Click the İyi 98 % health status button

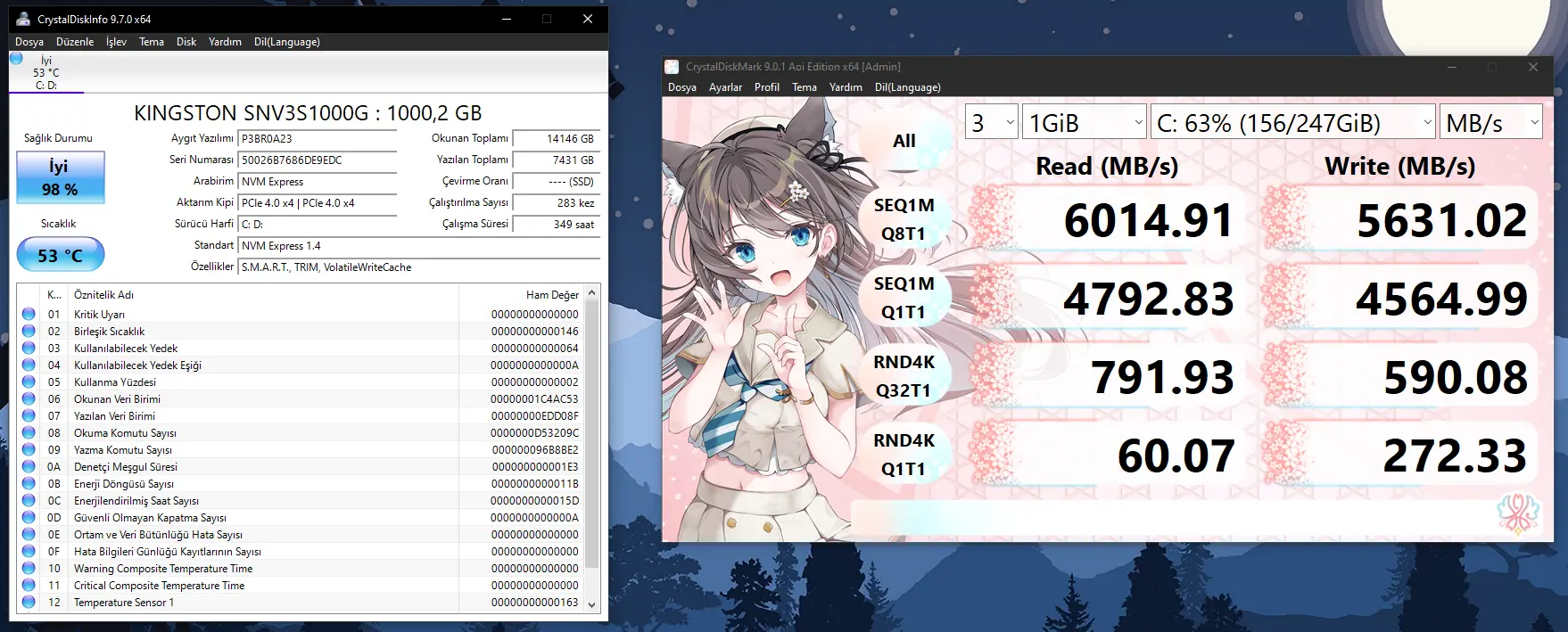coord(61,177)
